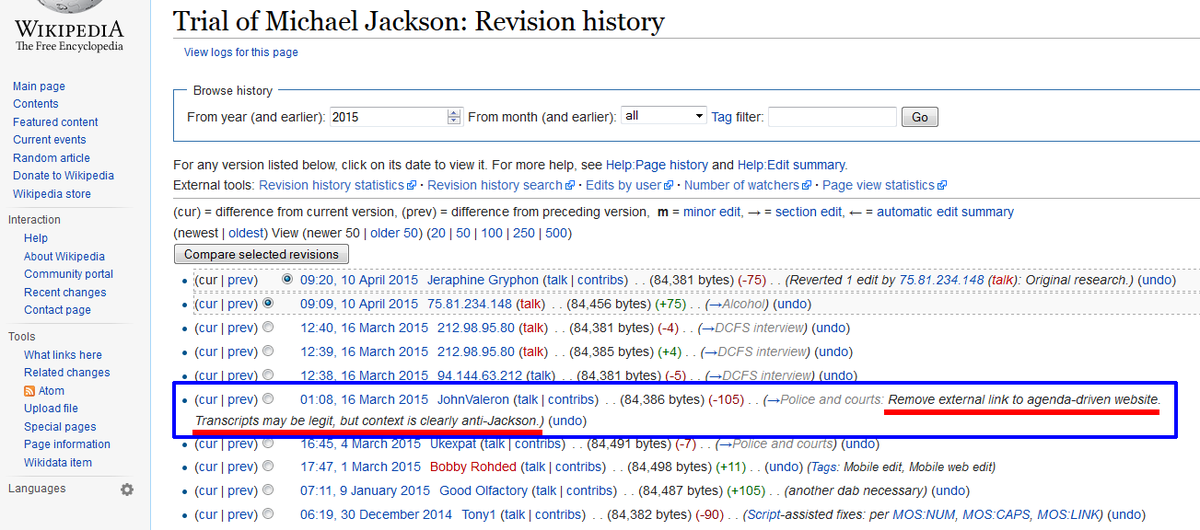Open Help:Page history link
1200x530 pixels.
pyautogui.click(x=657, y=165)
